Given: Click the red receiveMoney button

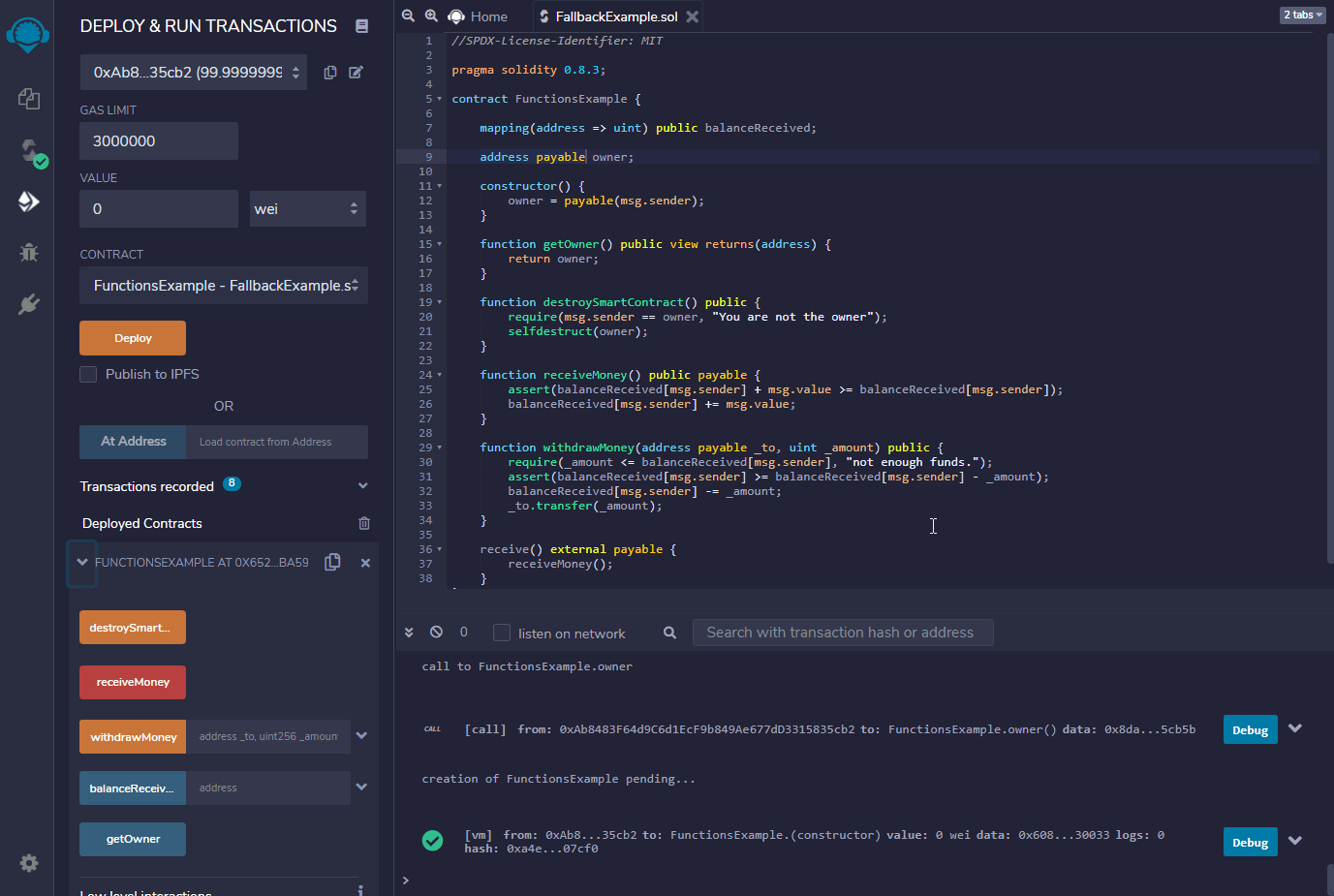Looking at the screenshot, I should point(133,682).
